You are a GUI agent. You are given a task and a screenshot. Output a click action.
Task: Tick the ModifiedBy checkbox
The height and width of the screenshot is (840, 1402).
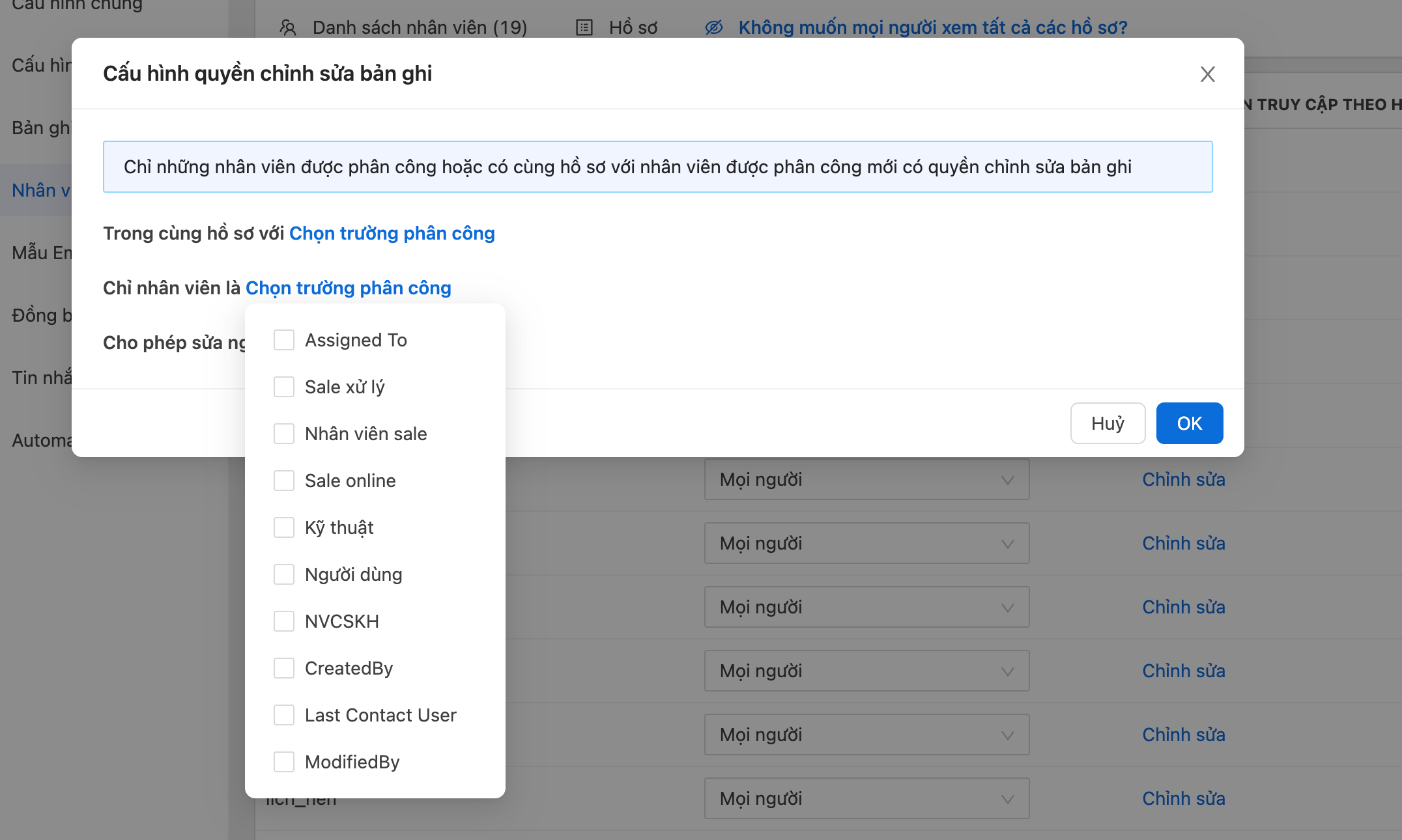point(284,762)
